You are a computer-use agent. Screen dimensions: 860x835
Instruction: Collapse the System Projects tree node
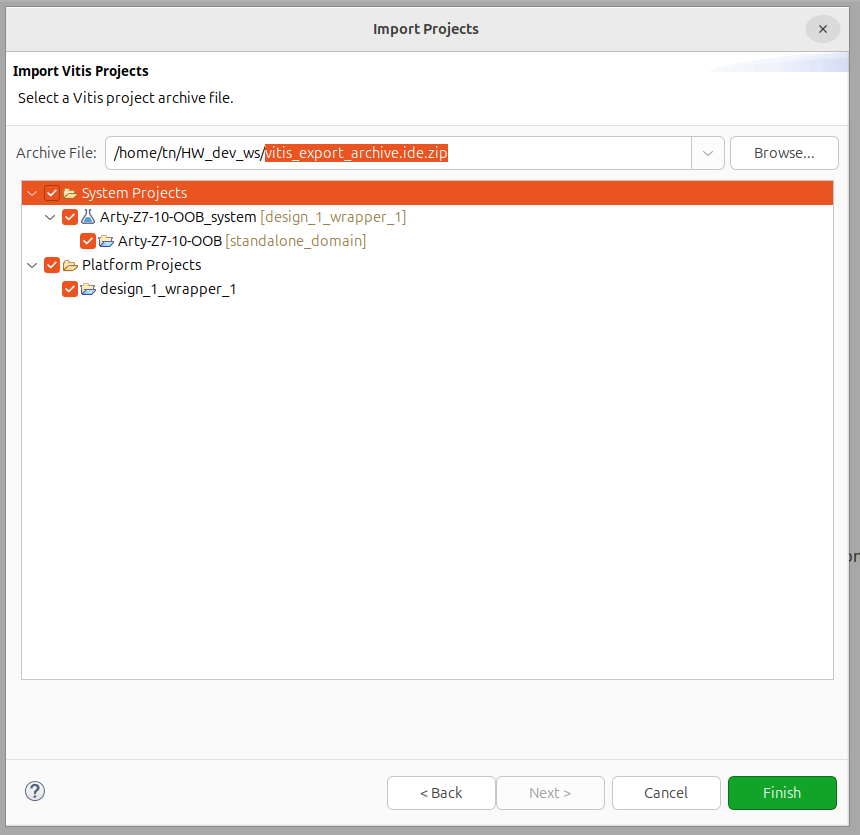(33, 193)
